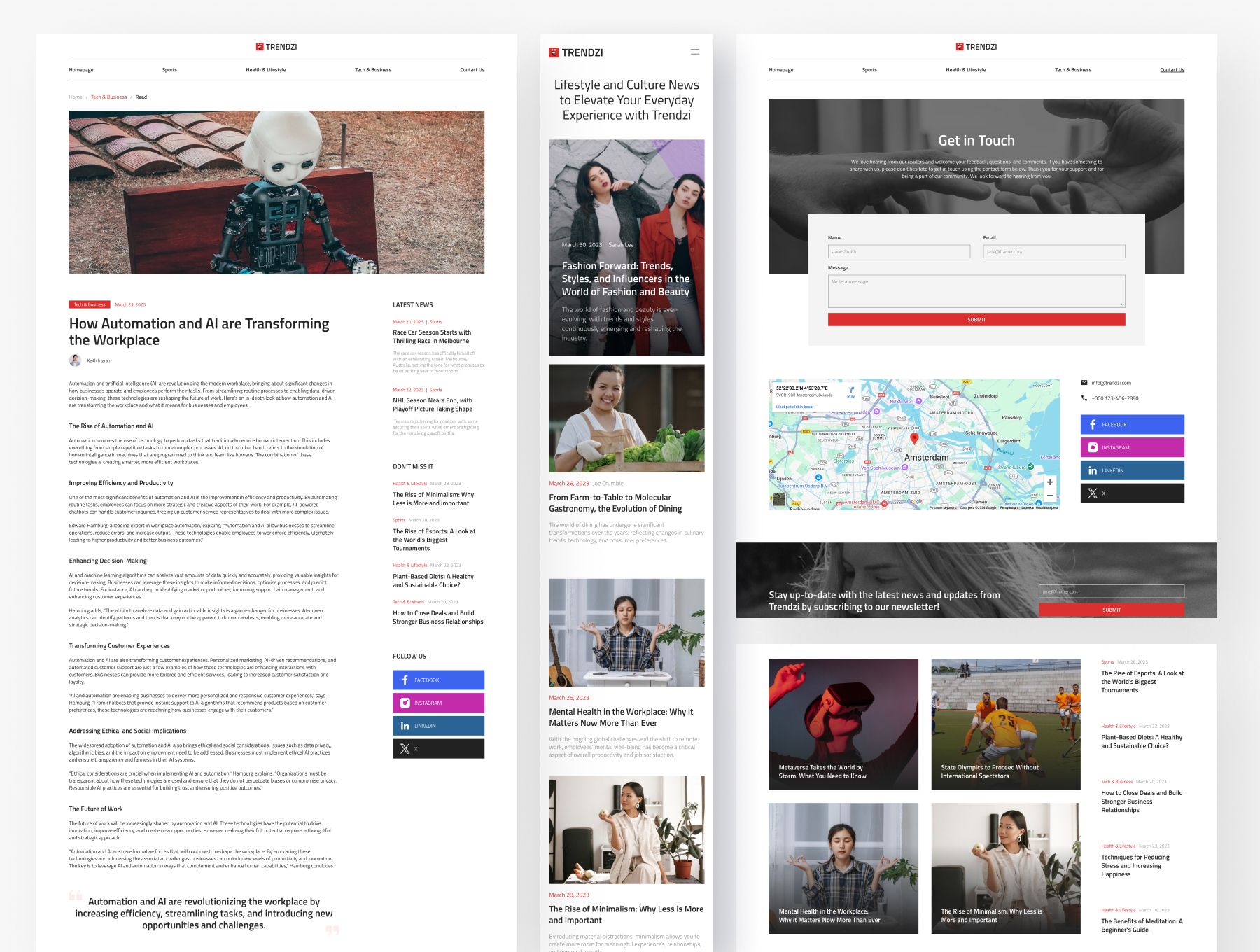Screen dimensions: 1260x952
Task: Click the Email field in contact form
Action: pyautogui.click(x=1054, y=251)
